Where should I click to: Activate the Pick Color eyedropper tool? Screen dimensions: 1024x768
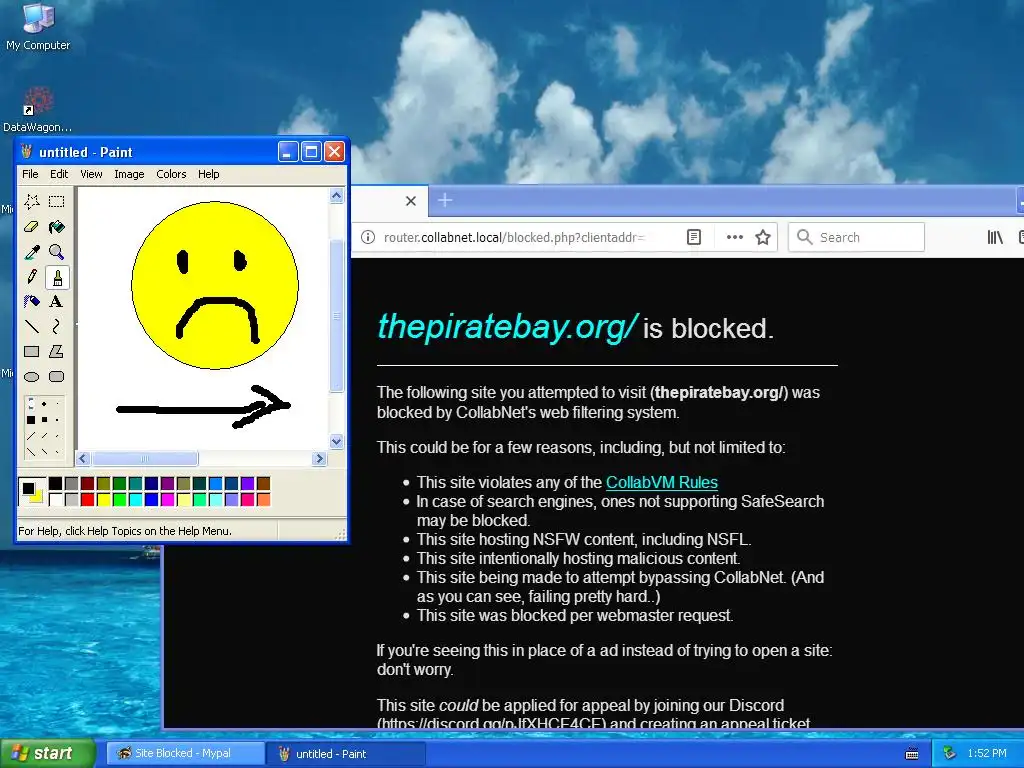click(31, 252)
